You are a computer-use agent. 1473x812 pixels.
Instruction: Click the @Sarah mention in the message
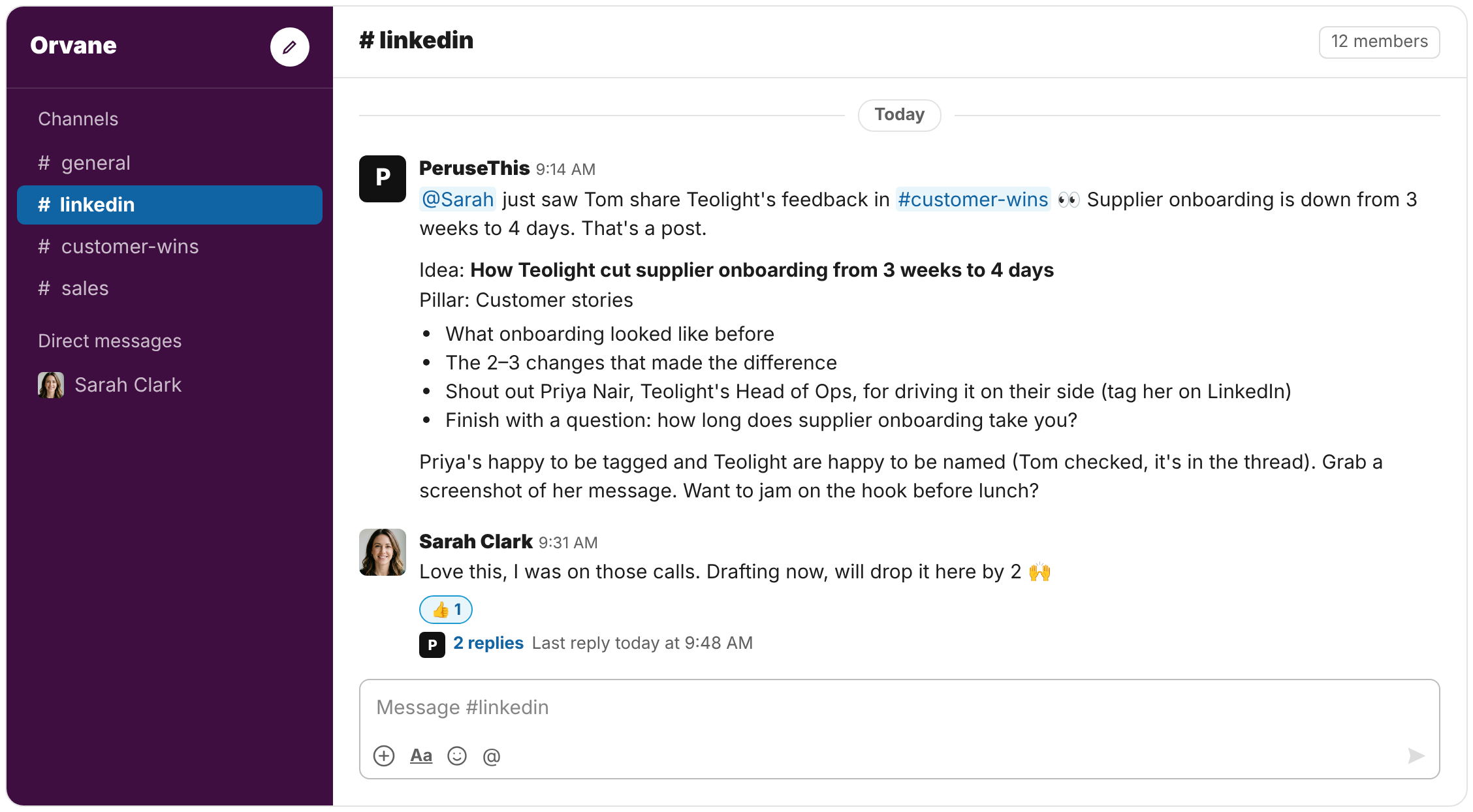(458, 199)
